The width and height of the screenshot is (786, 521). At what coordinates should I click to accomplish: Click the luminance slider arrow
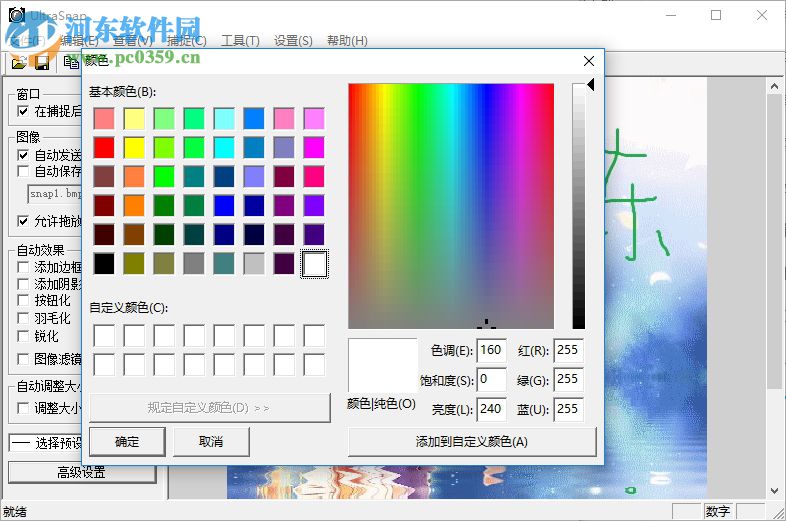click(x=591, y=84)
